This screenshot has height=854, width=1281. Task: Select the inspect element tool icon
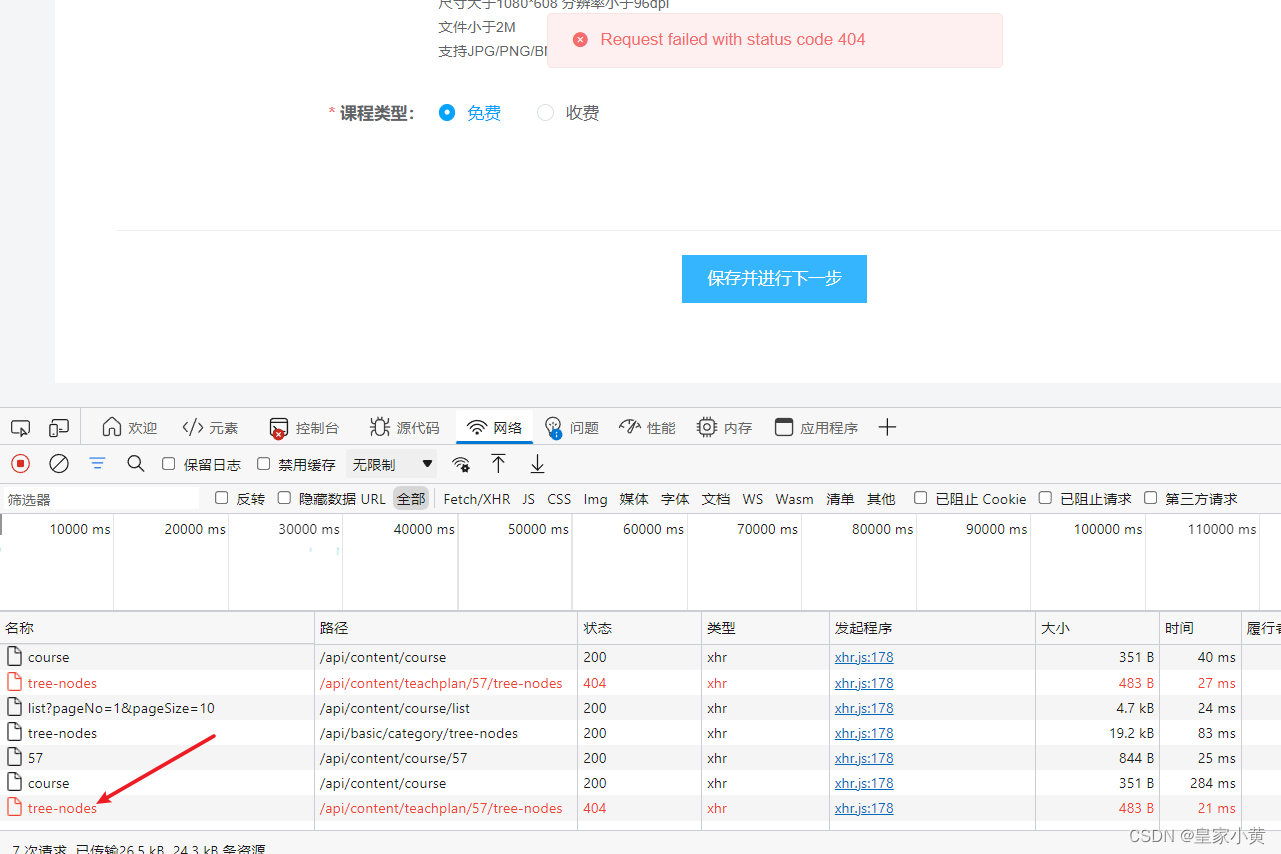[x=20, y=428]
